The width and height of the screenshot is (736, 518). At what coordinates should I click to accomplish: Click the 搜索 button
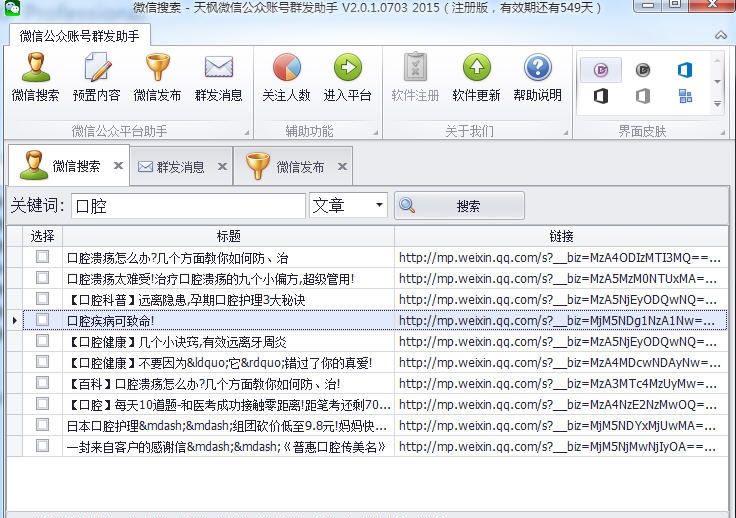coord(460,206)
